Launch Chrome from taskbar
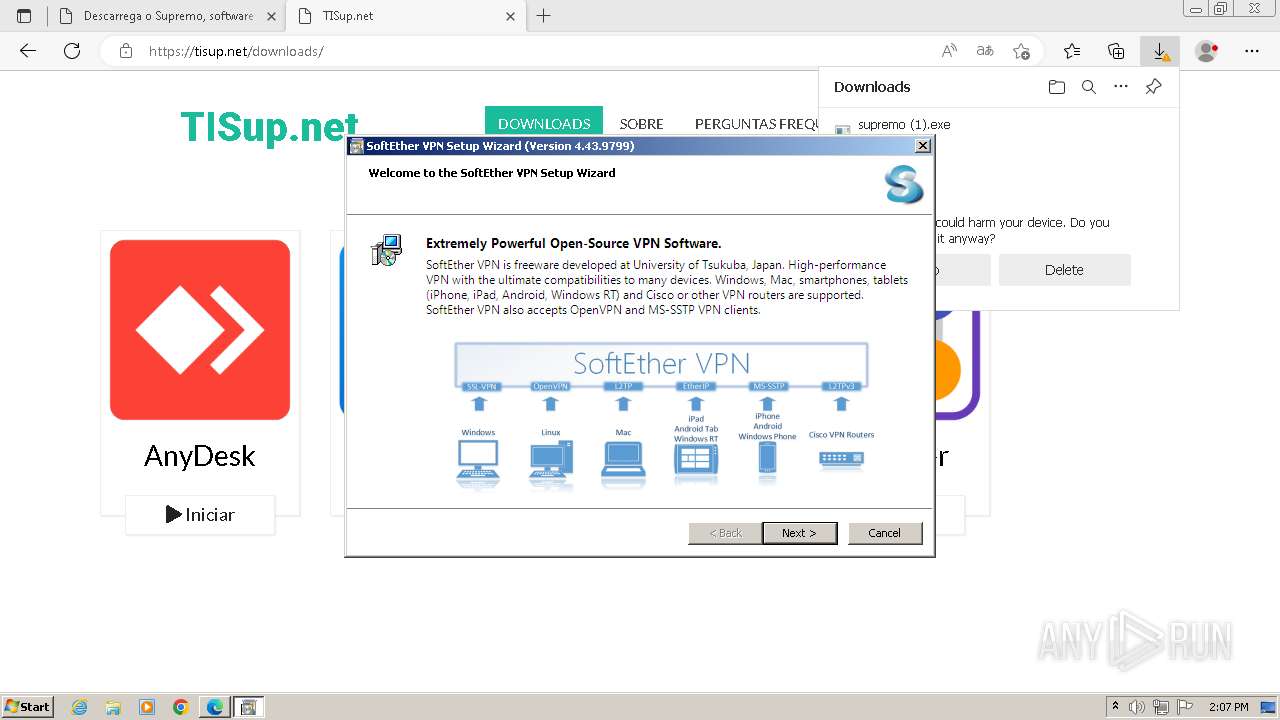1280x720 pixels. (x=180, y=707)
